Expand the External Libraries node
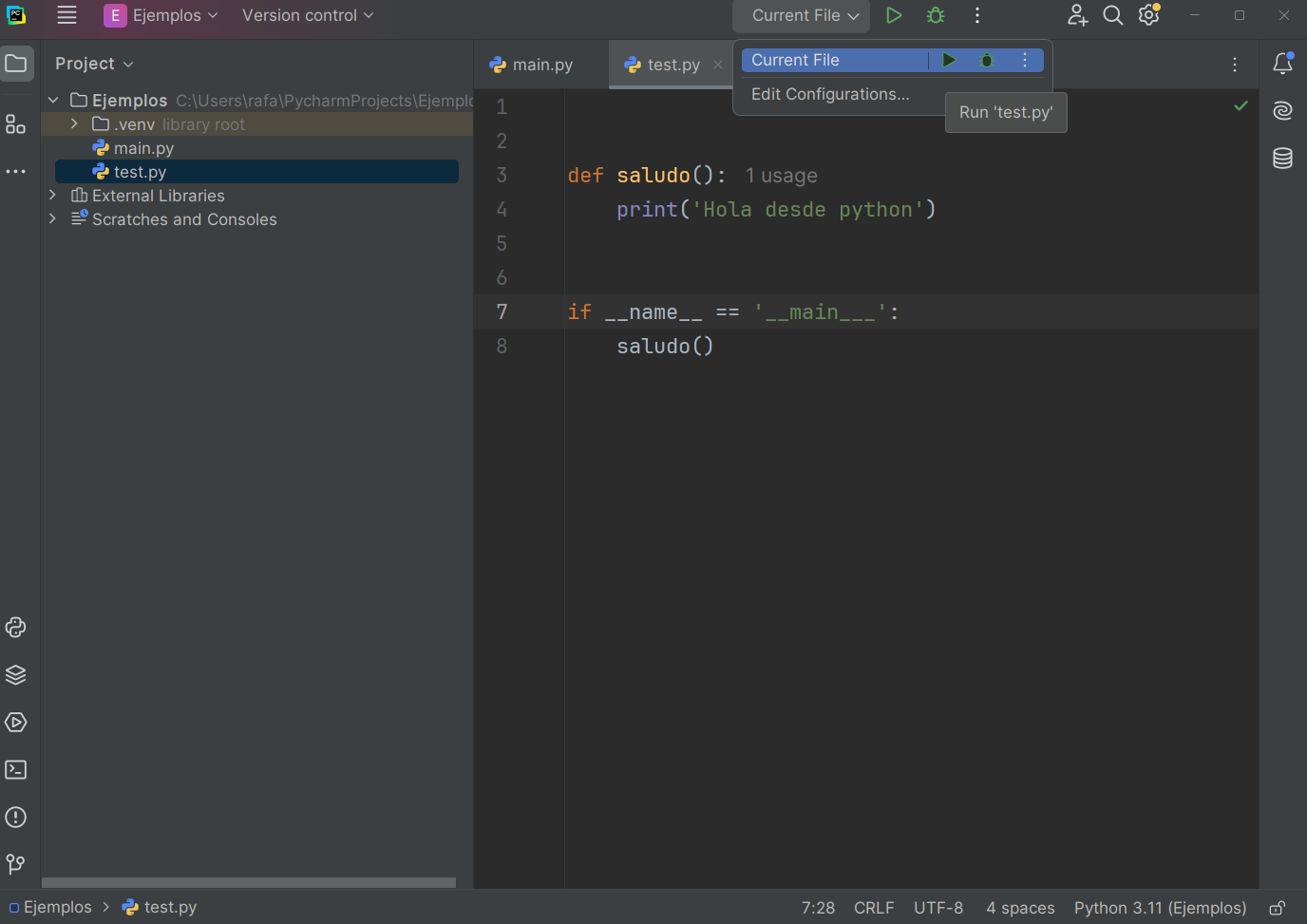The image size is (1307, 924). (x=52, y=195)
